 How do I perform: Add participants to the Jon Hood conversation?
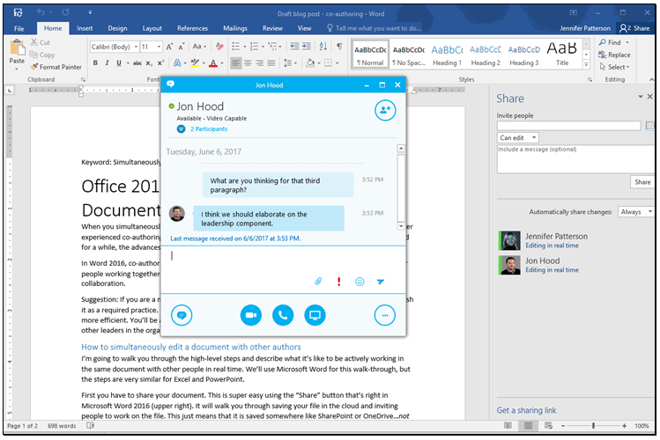(385, 110)
